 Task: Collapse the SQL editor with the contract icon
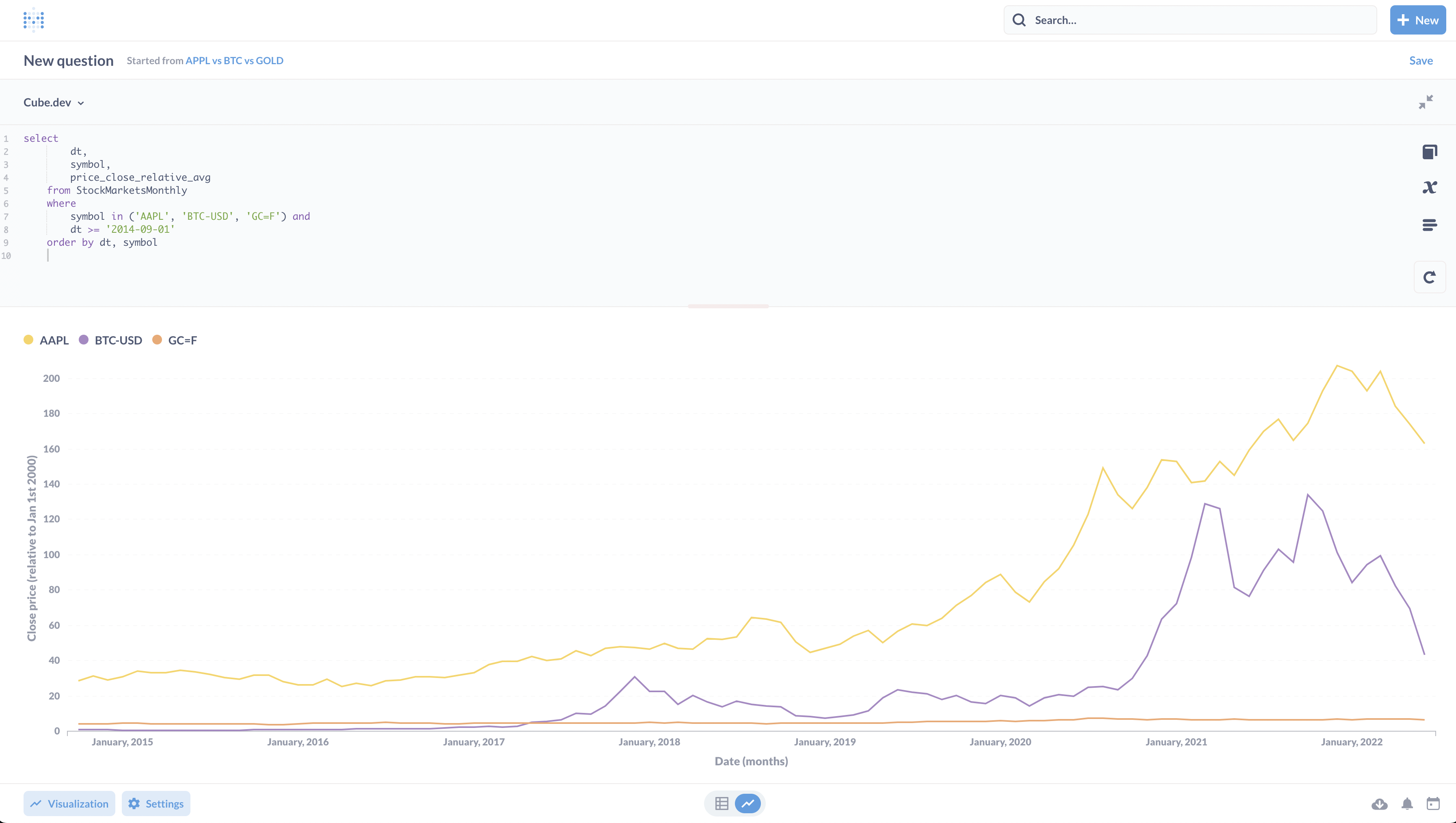coord(1426,102)
